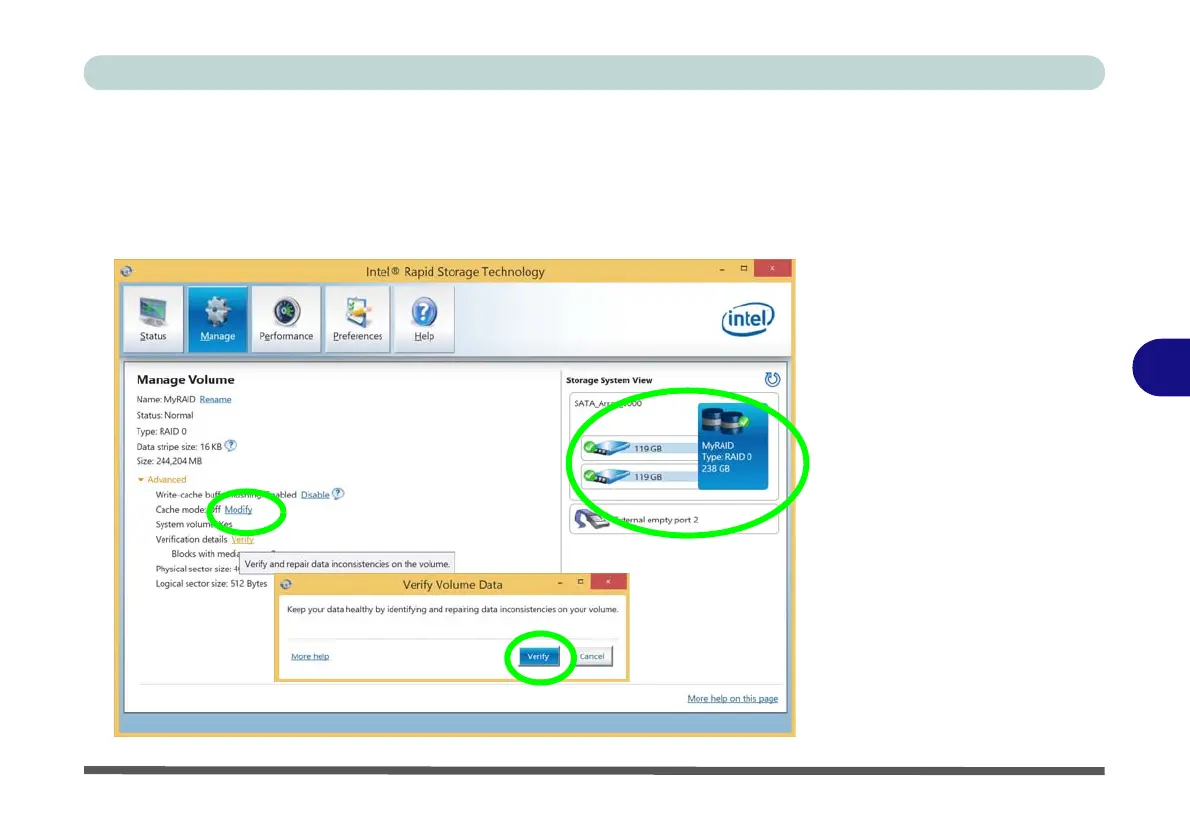Switch to the Performance tab
1190x838 pixels.
pyautogui.click(x=286, y=319)
